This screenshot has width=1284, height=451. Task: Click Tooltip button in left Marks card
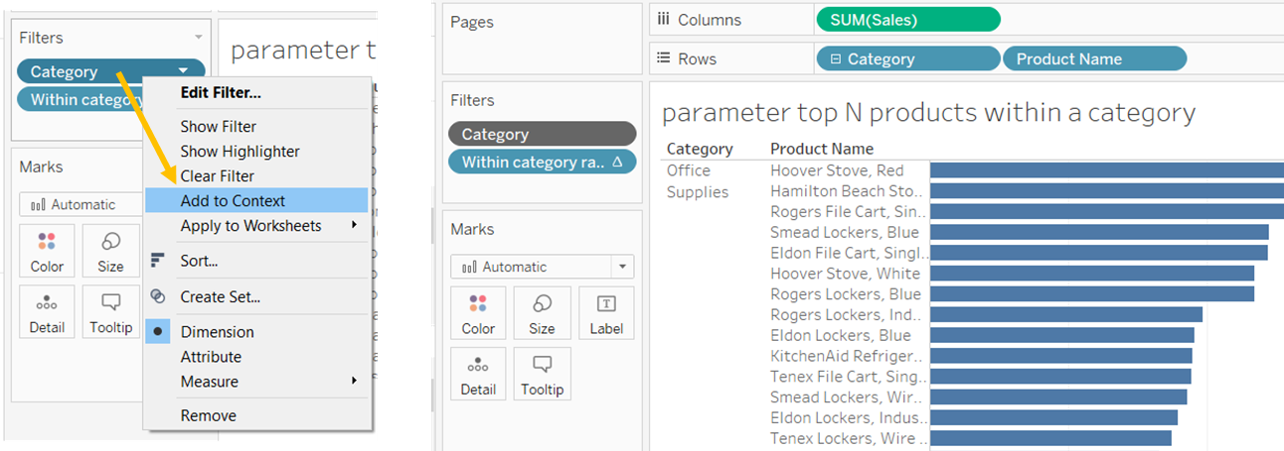(110, 312)
